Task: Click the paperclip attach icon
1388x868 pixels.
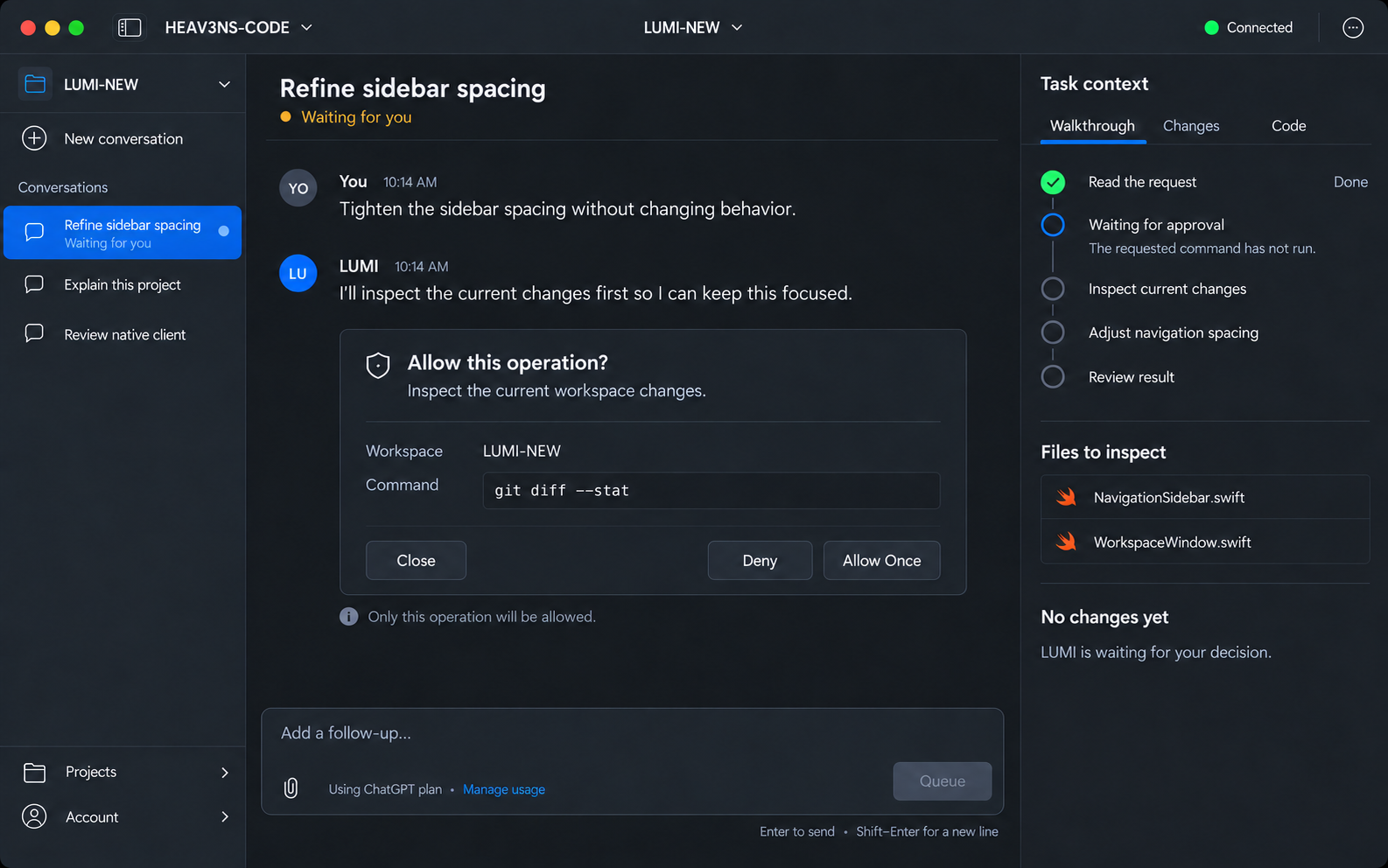Action: coord(291,788)
